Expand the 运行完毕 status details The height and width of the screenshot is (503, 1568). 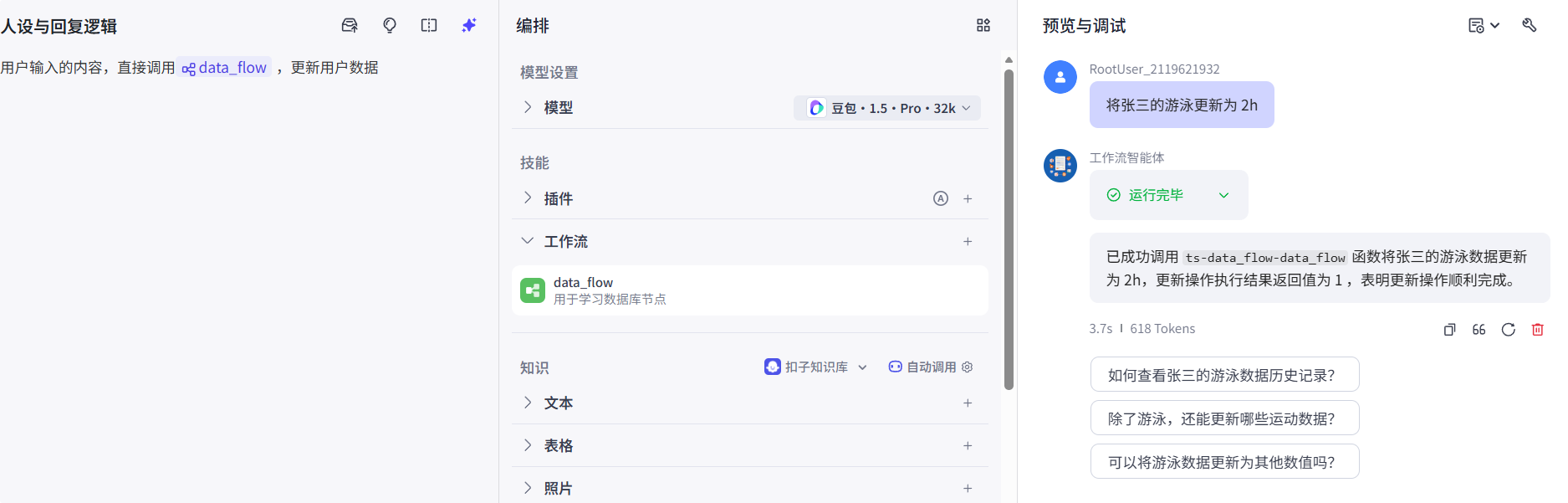click(1223, 194)
